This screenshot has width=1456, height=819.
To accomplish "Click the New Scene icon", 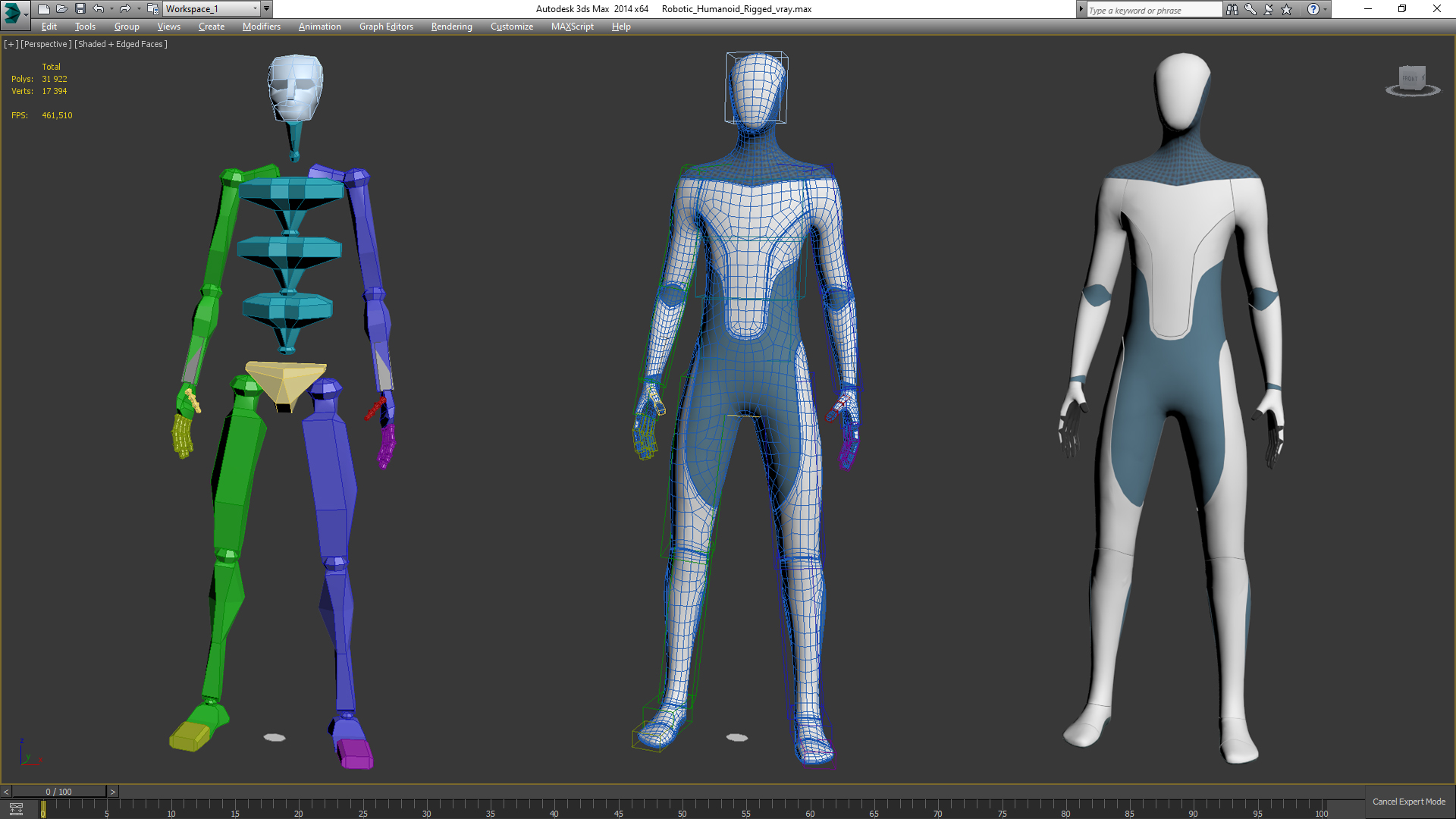I will point(43,9).
